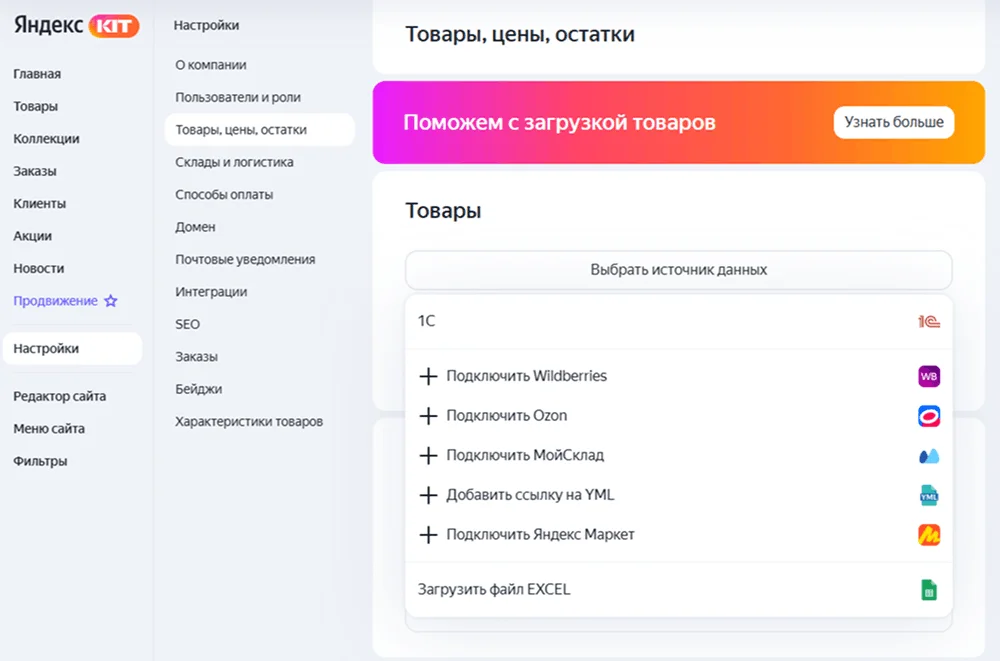Open Характеристики товаров settings
The height and width of the screenshot is (661, 1000).
249,422
